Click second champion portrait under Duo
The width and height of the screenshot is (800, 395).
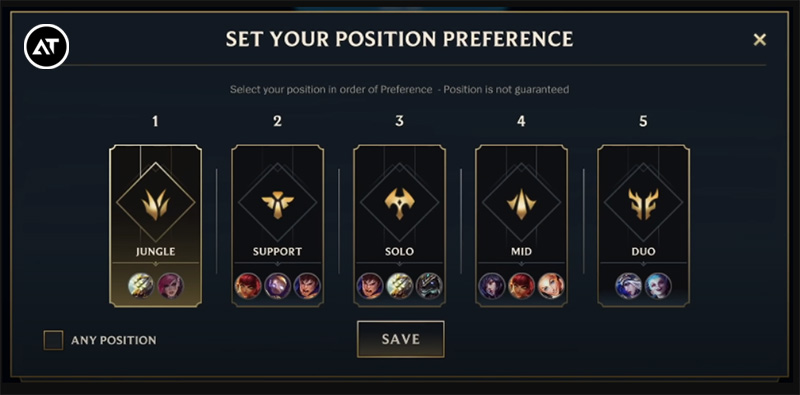point(658,286)
